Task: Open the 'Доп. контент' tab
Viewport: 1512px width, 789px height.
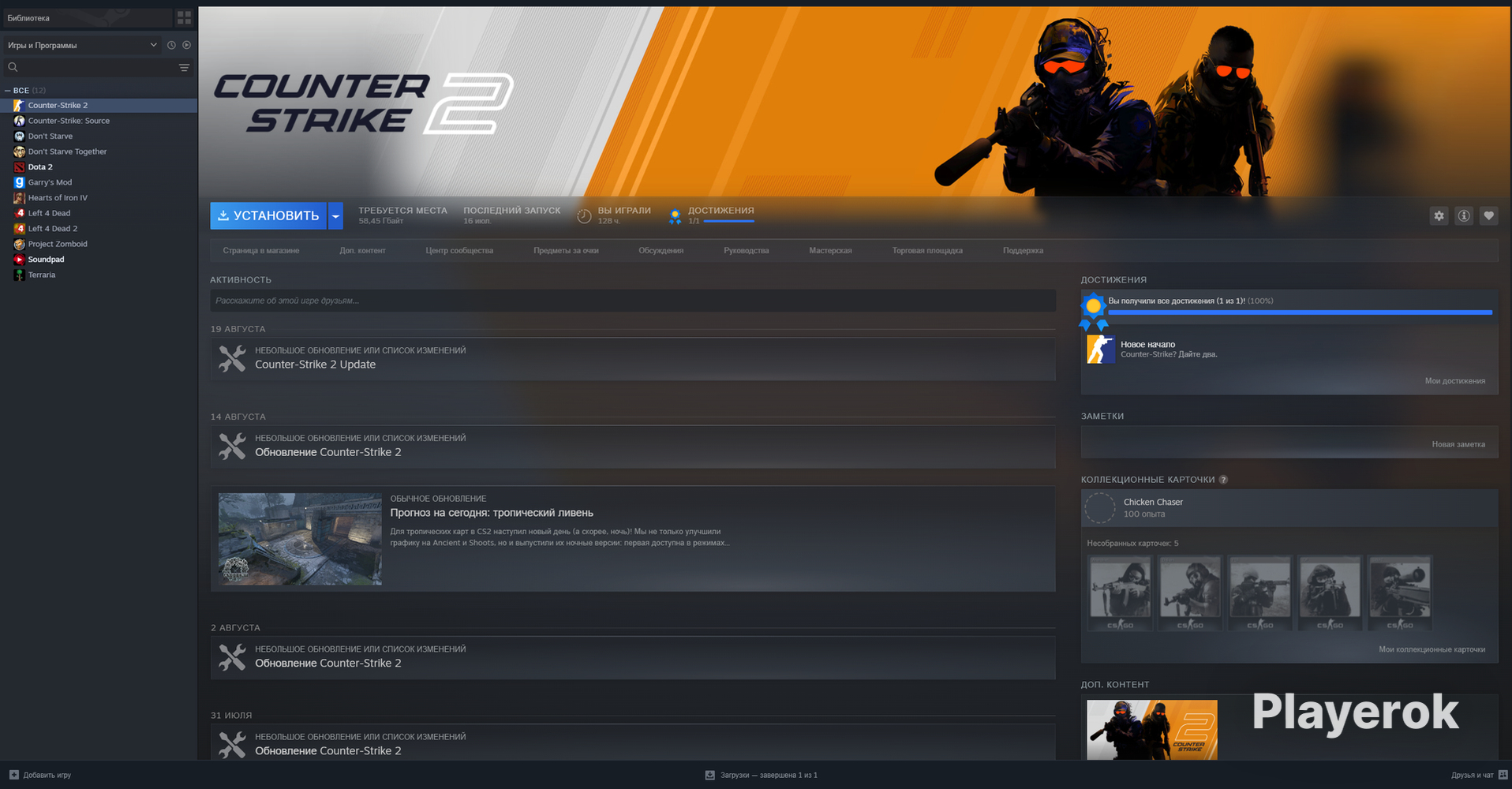Action: pyautogui.click(x=362, y=250)
